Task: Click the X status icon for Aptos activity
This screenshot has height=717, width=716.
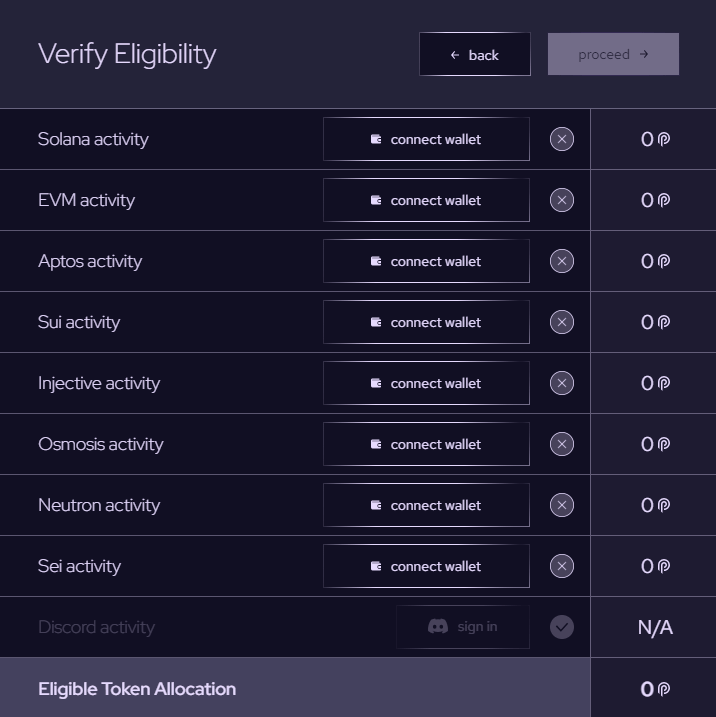Action: pos(562,261)
